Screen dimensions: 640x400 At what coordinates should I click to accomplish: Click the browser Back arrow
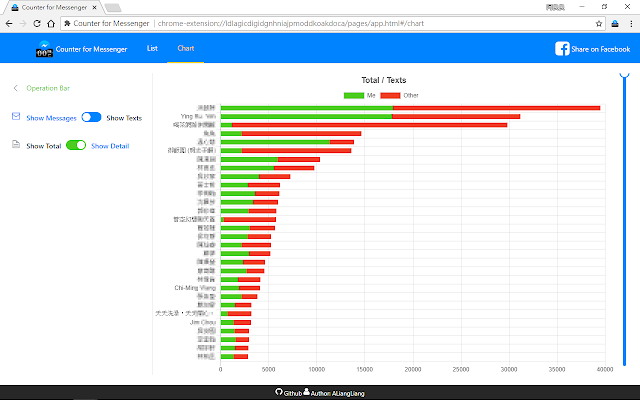(9, 24)
